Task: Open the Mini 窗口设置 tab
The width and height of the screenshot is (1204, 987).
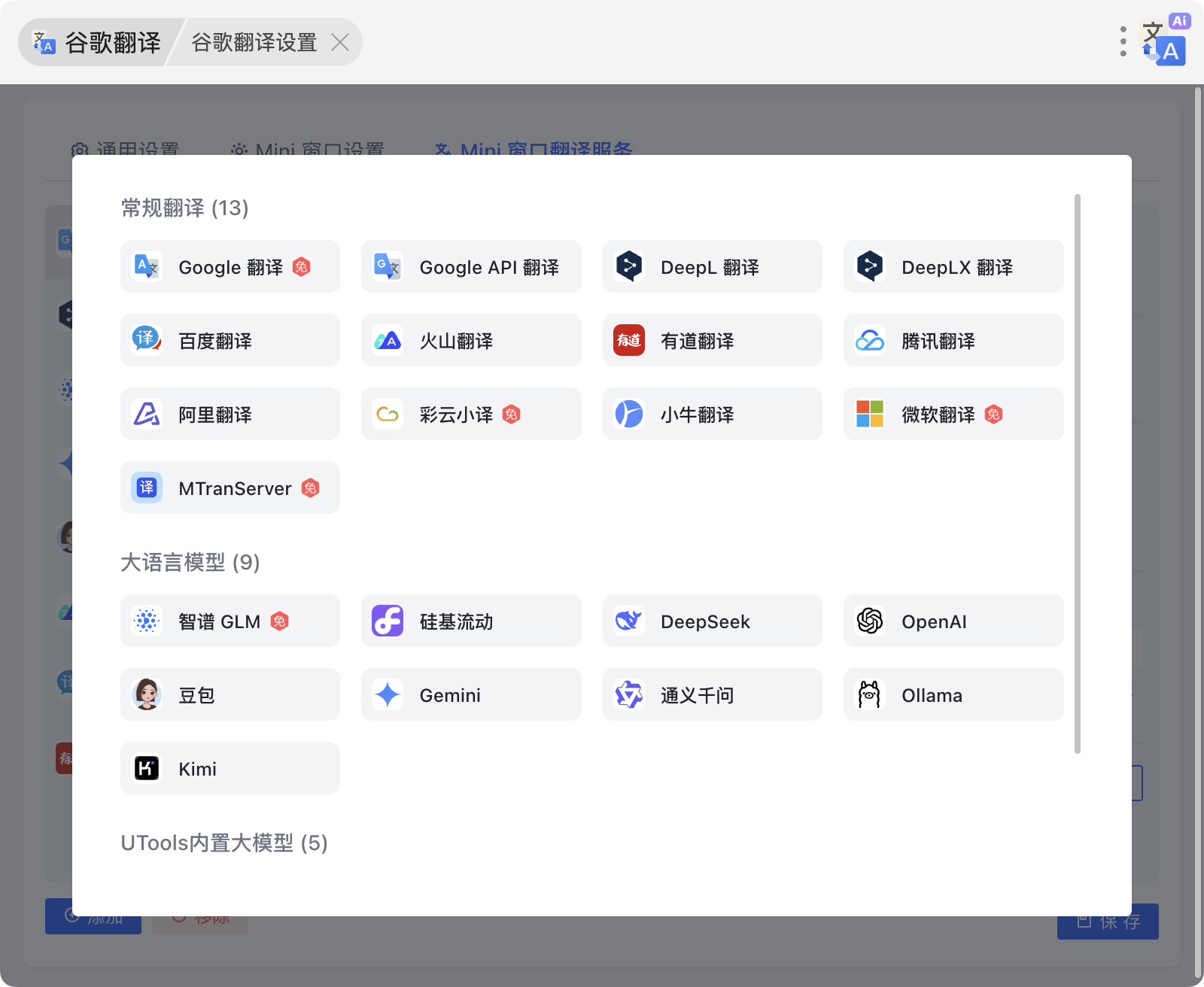Action: click(308, 149)
